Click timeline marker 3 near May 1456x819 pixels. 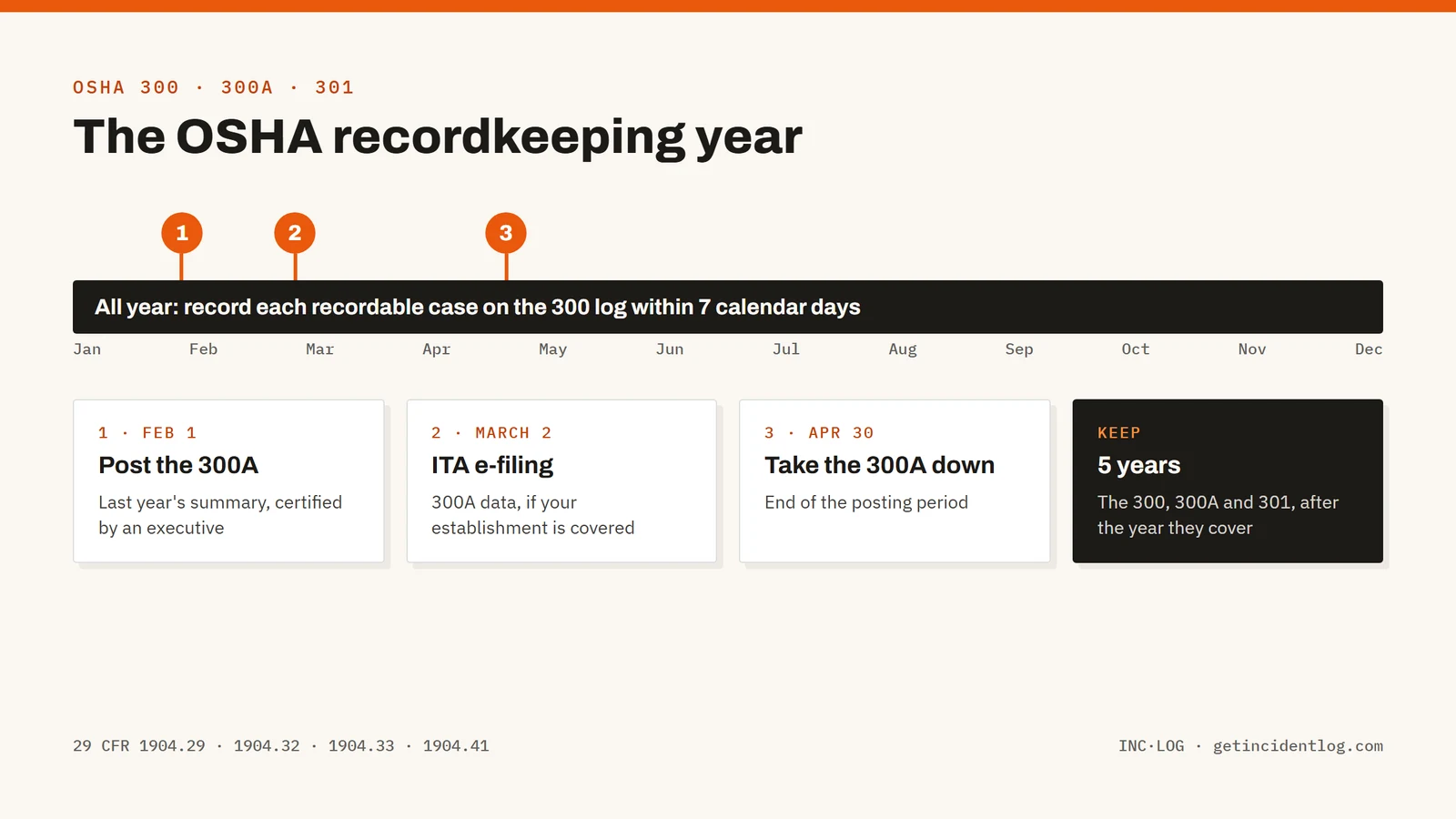point(506,233)
